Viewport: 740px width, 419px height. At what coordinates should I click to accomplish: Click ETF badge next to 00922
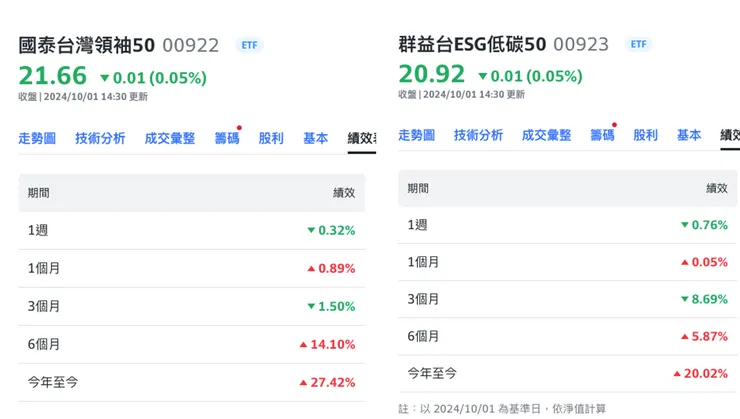pyautogui.click(x=250, y=45)
